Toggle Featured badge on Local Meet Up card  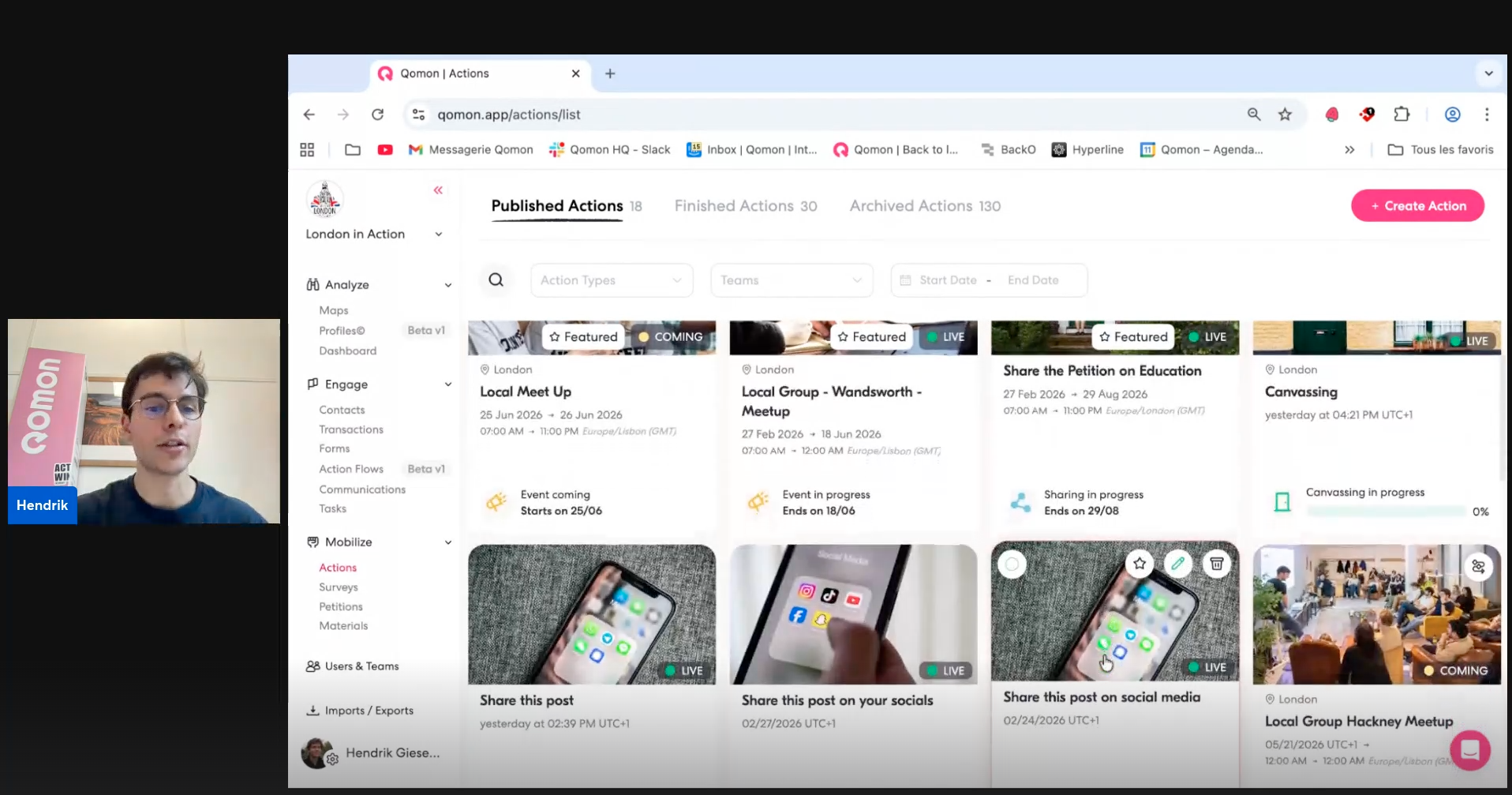583,337
